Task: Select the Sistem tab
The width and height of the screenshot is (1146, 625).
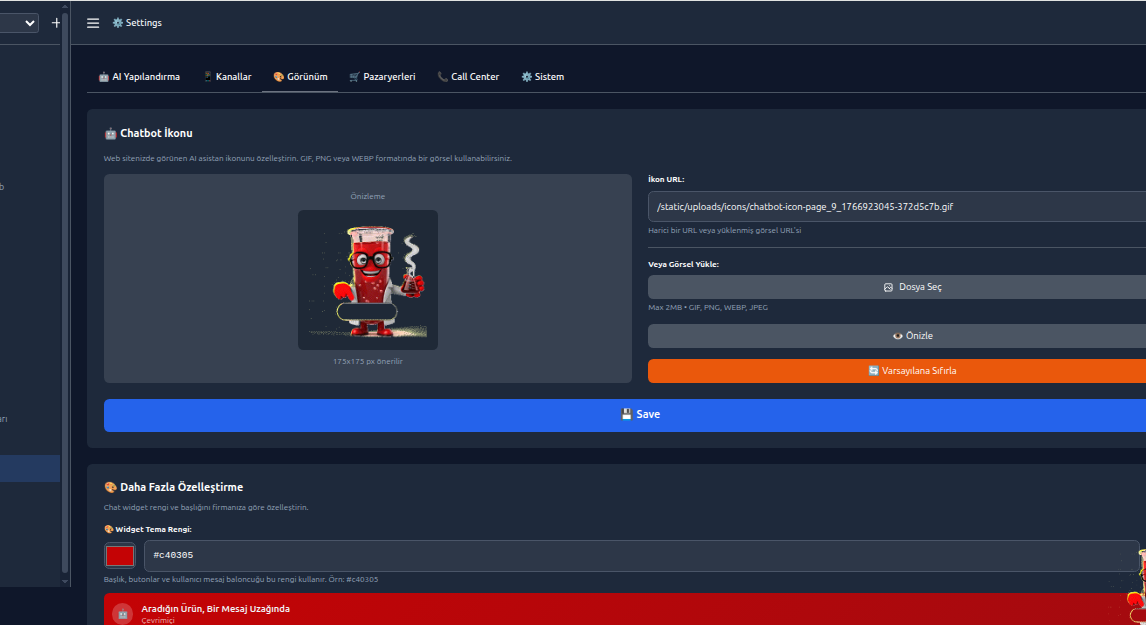Action: pos(542,75)
